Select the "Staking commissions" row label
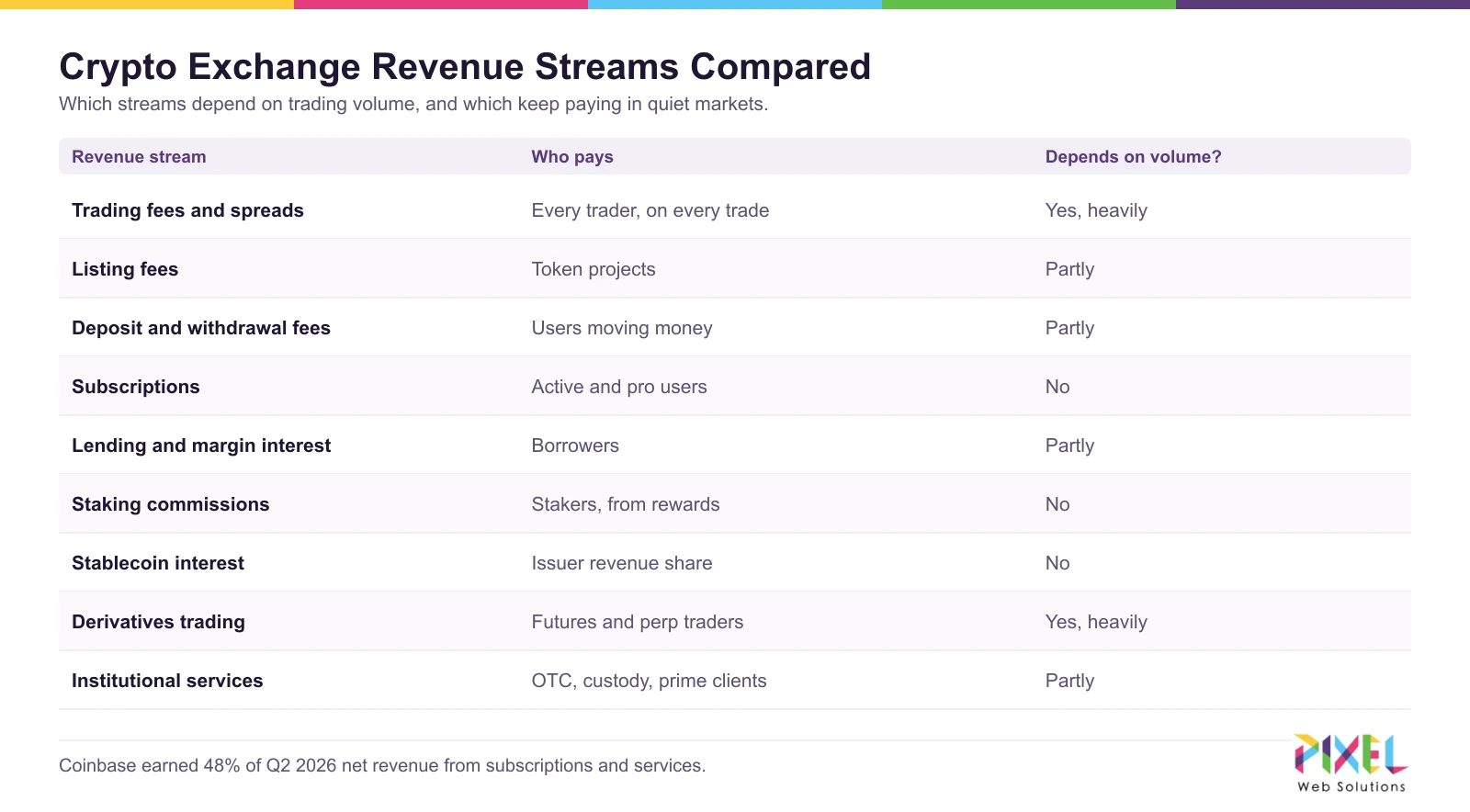Viewport: 1470px width, 812px height. point(171,504)
